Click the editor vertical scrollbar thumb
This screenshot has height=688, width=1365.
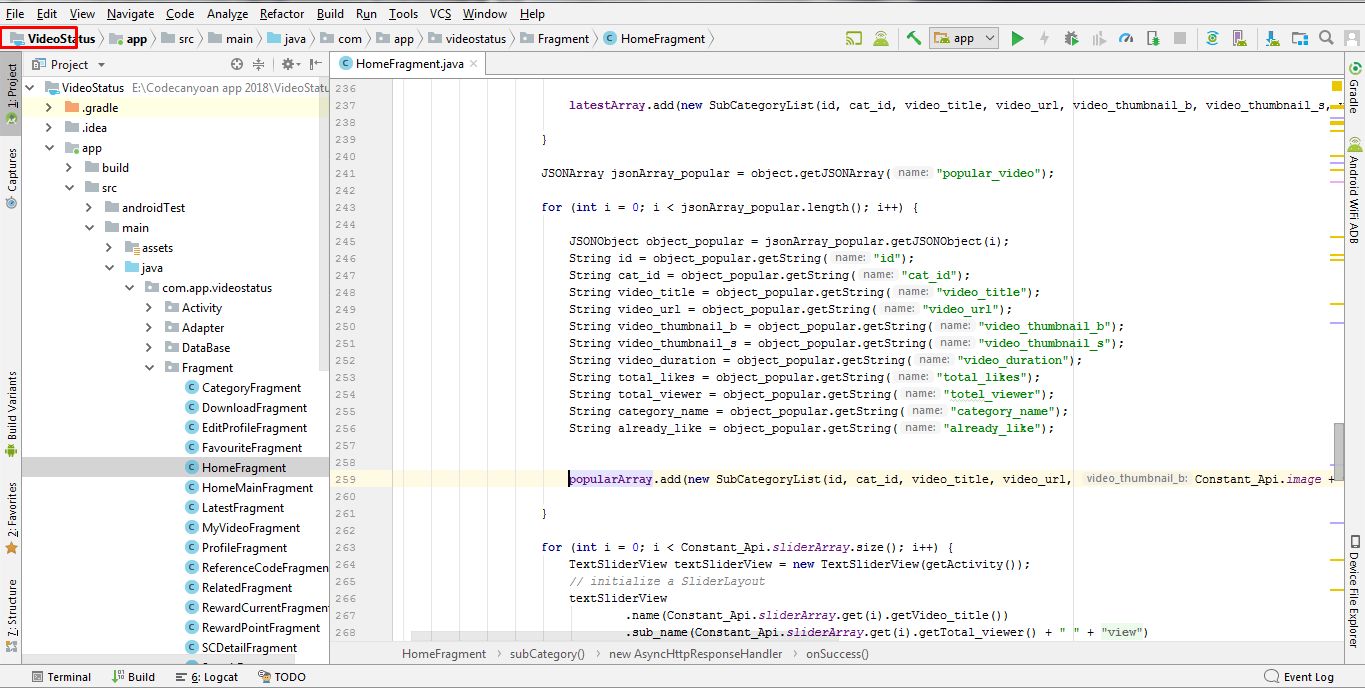coord(1338,450)
